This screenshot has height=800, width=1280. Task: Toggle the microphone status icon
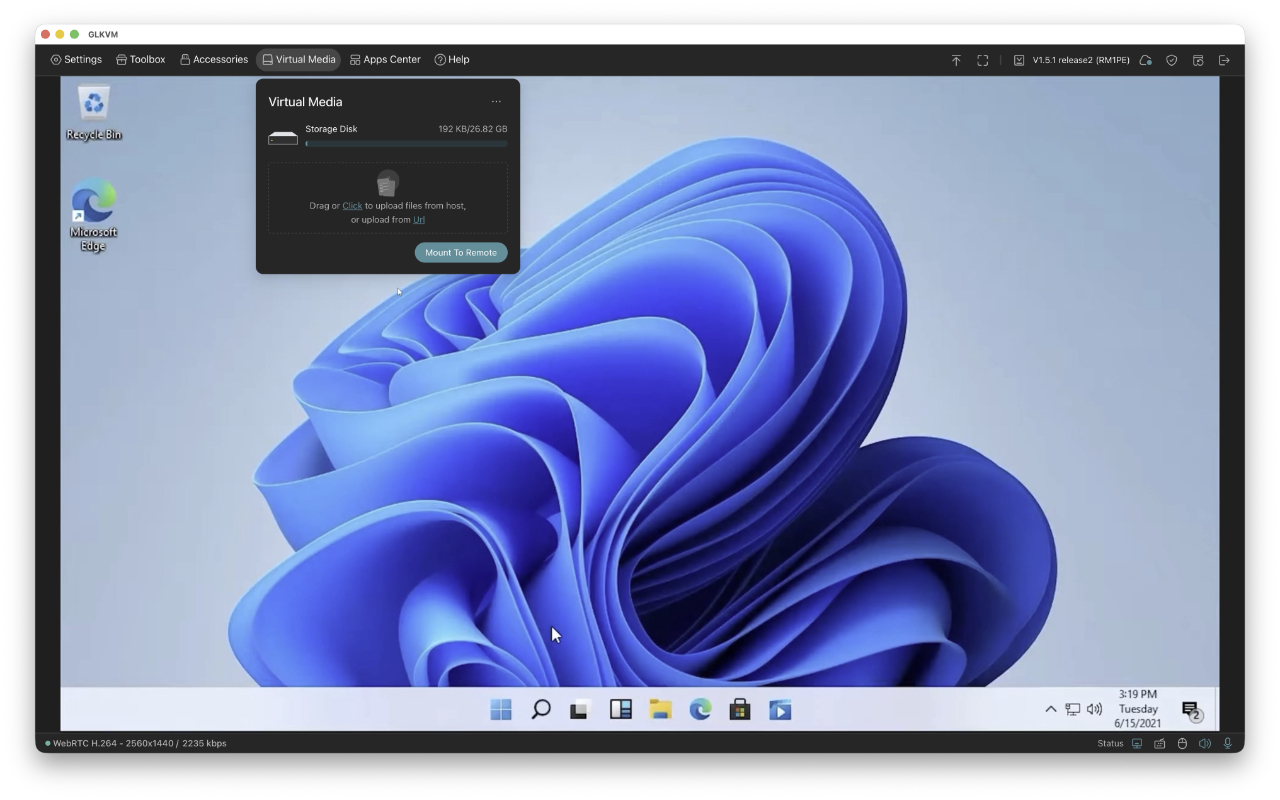[1228, 743]
